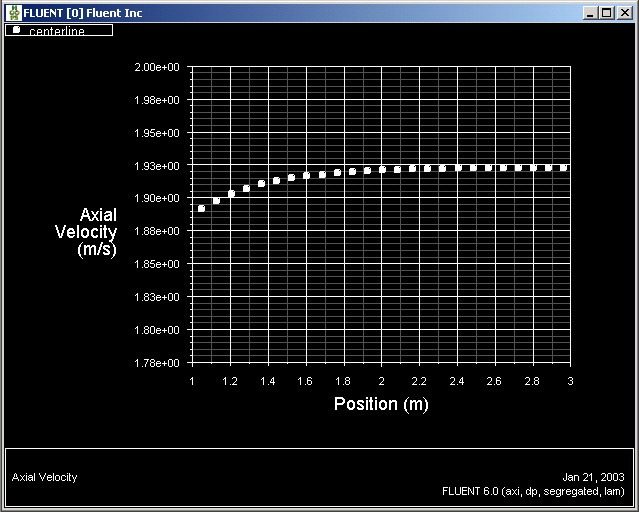
Task: Click the 1.83e+00 y-axis label
Action: tap(157, 297)
